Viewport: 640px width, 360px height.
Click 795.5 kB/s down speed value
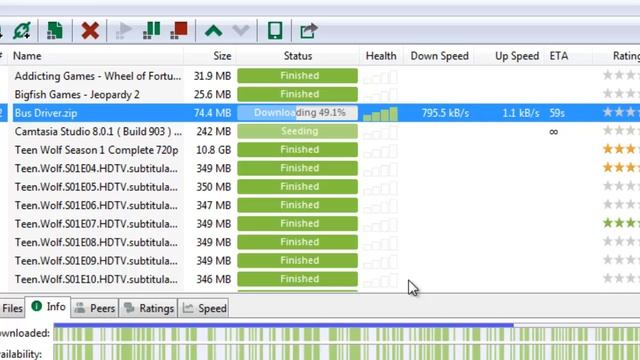pyautogui.click(x=445, y=113)
